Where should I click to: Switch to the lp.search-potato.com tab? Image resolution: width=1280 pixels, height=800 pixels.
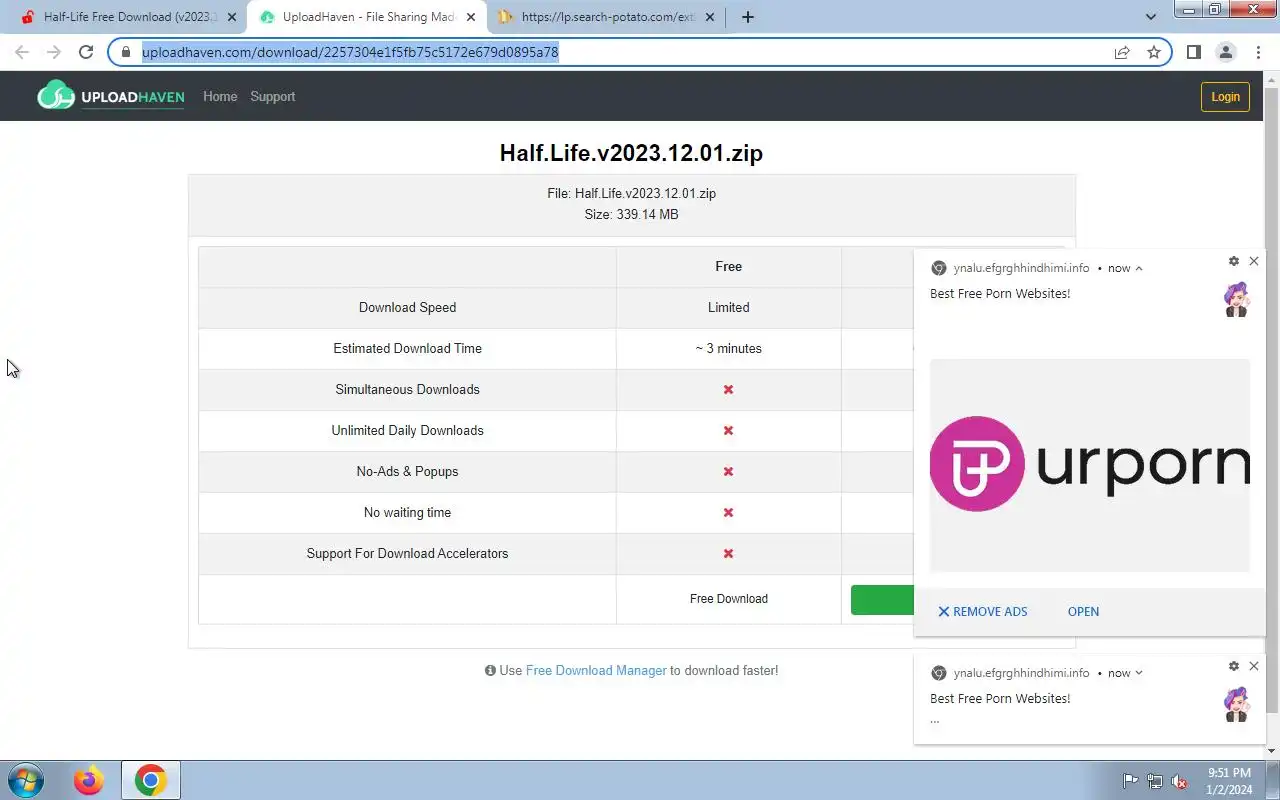607,17
